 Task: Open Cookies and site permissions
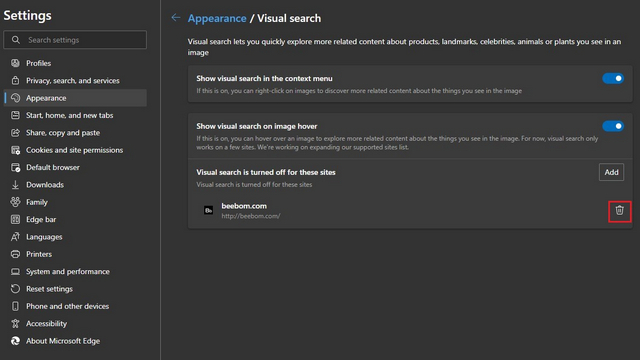(75, 150)
